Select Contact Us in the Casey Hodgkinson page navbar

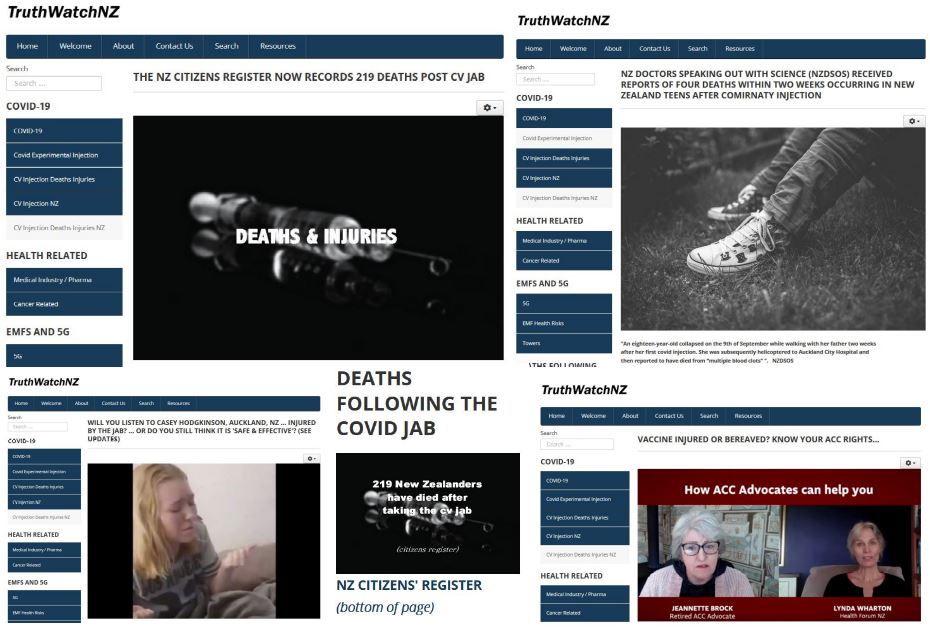113,403
